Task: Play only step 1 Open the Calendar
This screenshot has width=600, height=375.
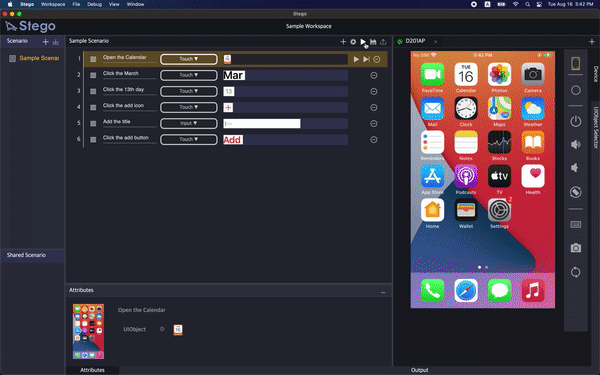Action: [x=356, y=59]
